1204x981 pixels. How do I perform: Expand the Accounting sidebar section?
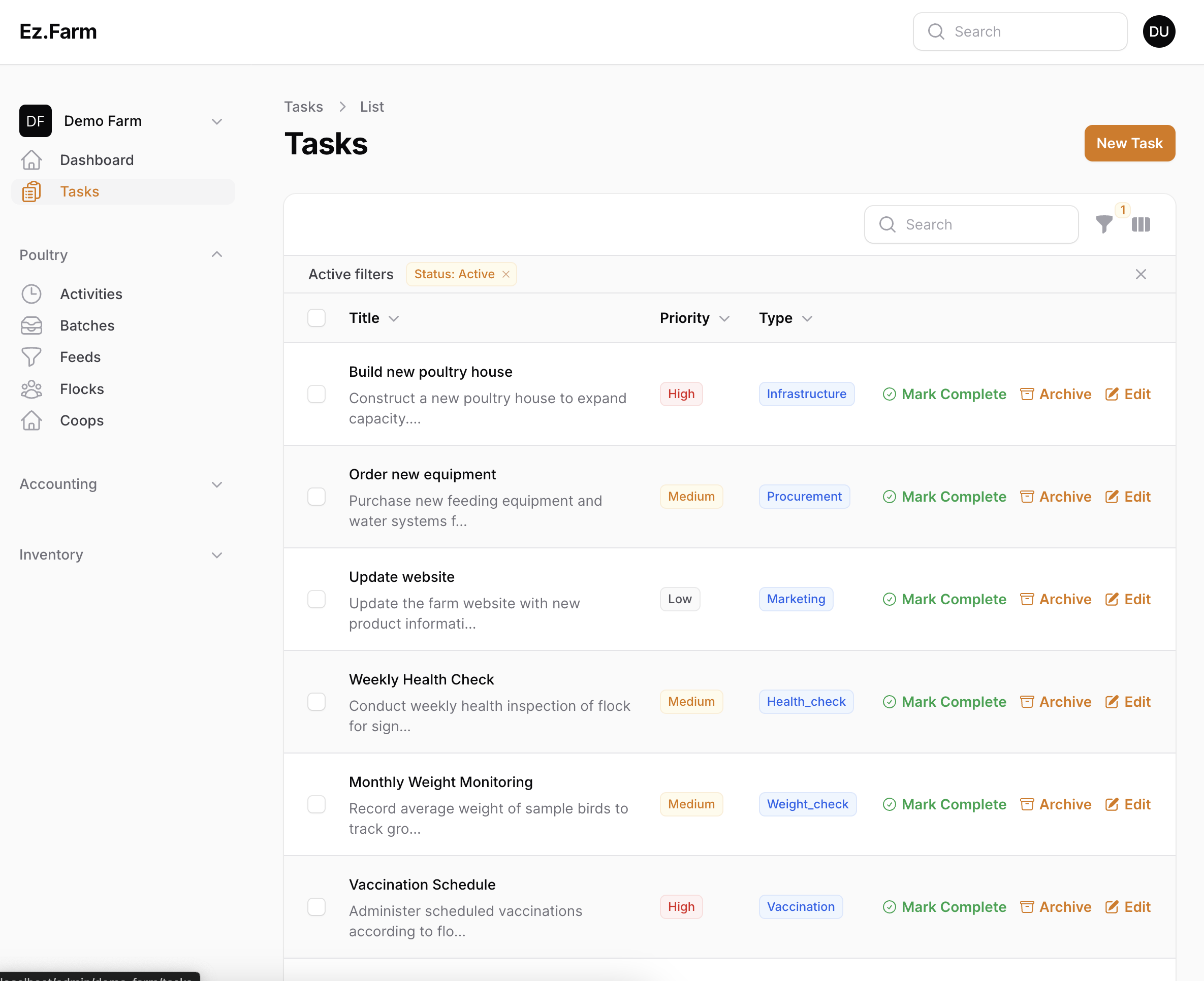pos(216,484)
